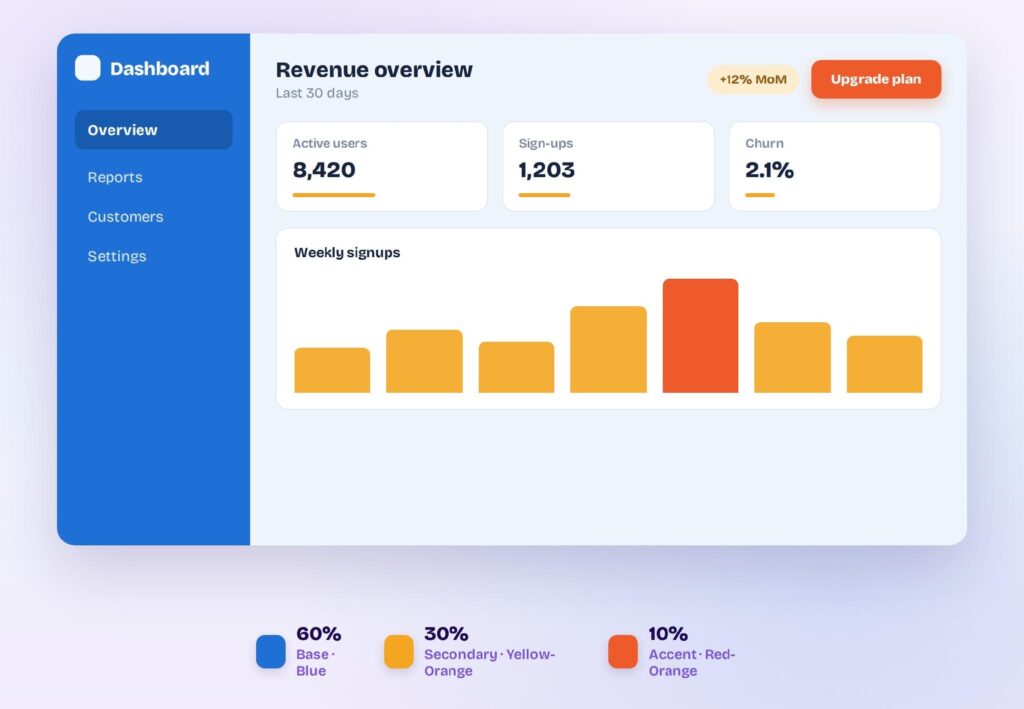Click the Upgrade plan button
This screenshot has width=1024, height=709.
point(876,79)
